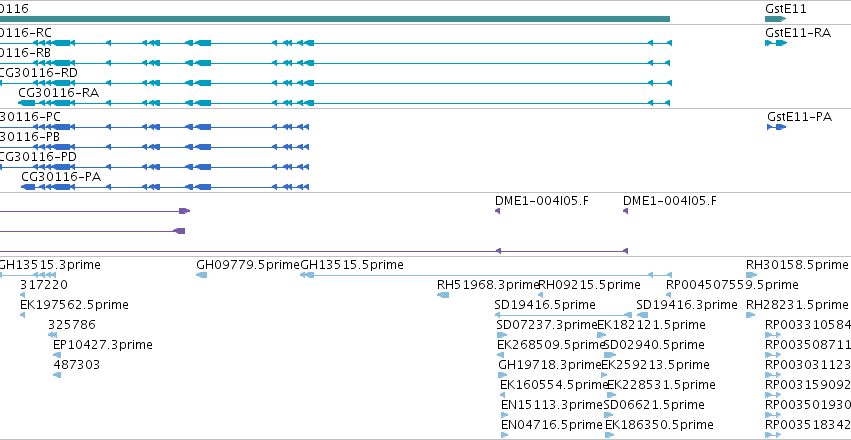Click the EK197562.5prime label
Image resolution: width=851 pixels, height=440 pixels.
point(74,305)
